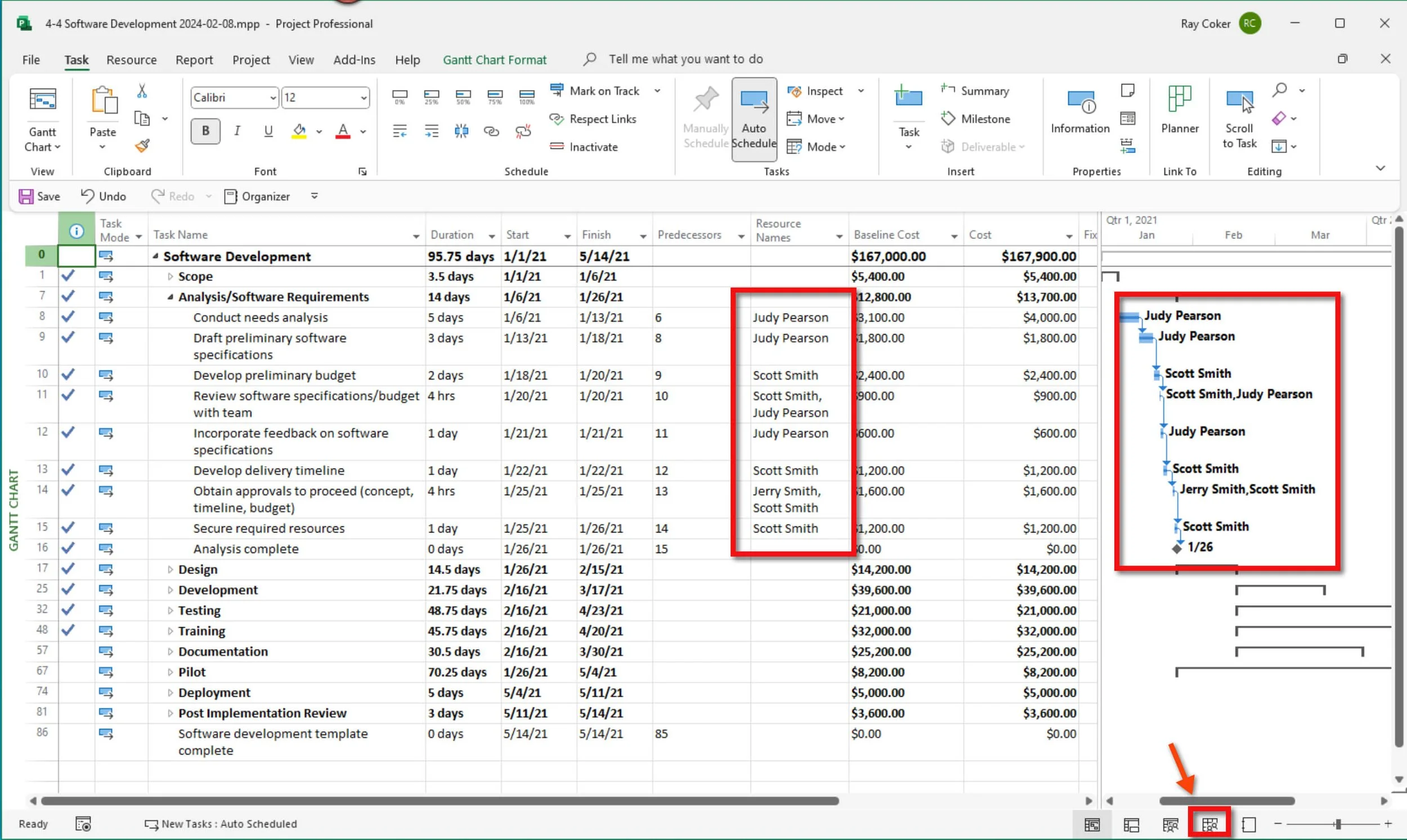Screen dimensions: 1407x840
Task: Cut with the scissors icon
Action: pyautogui.click(x=142, y=91)
